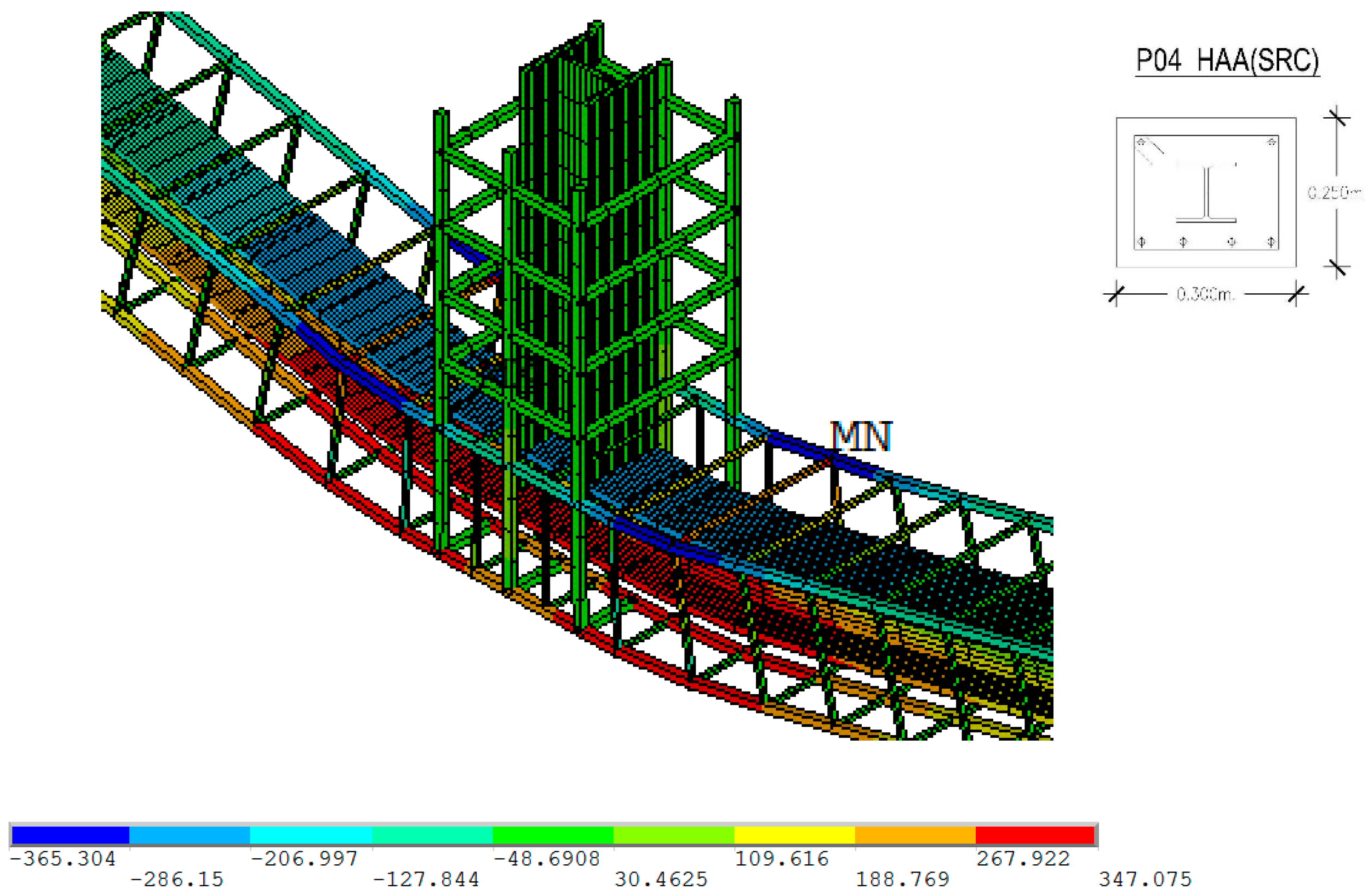Screen dimensions: 1368x896
Task: Click the red legend color band
Action: pyautogui.click(x=1035, y=834)
